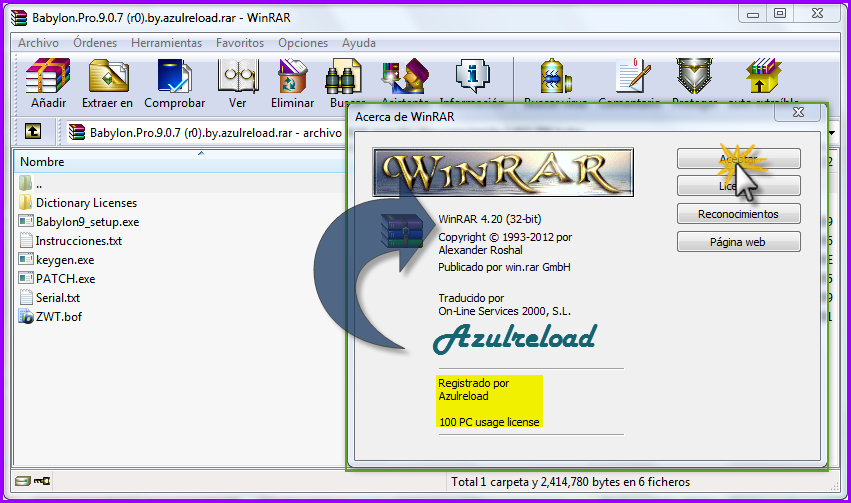Viewport: 851px width, 503px height.
Task: Select the Instrucciones.txt file
Action: (71, 240)
